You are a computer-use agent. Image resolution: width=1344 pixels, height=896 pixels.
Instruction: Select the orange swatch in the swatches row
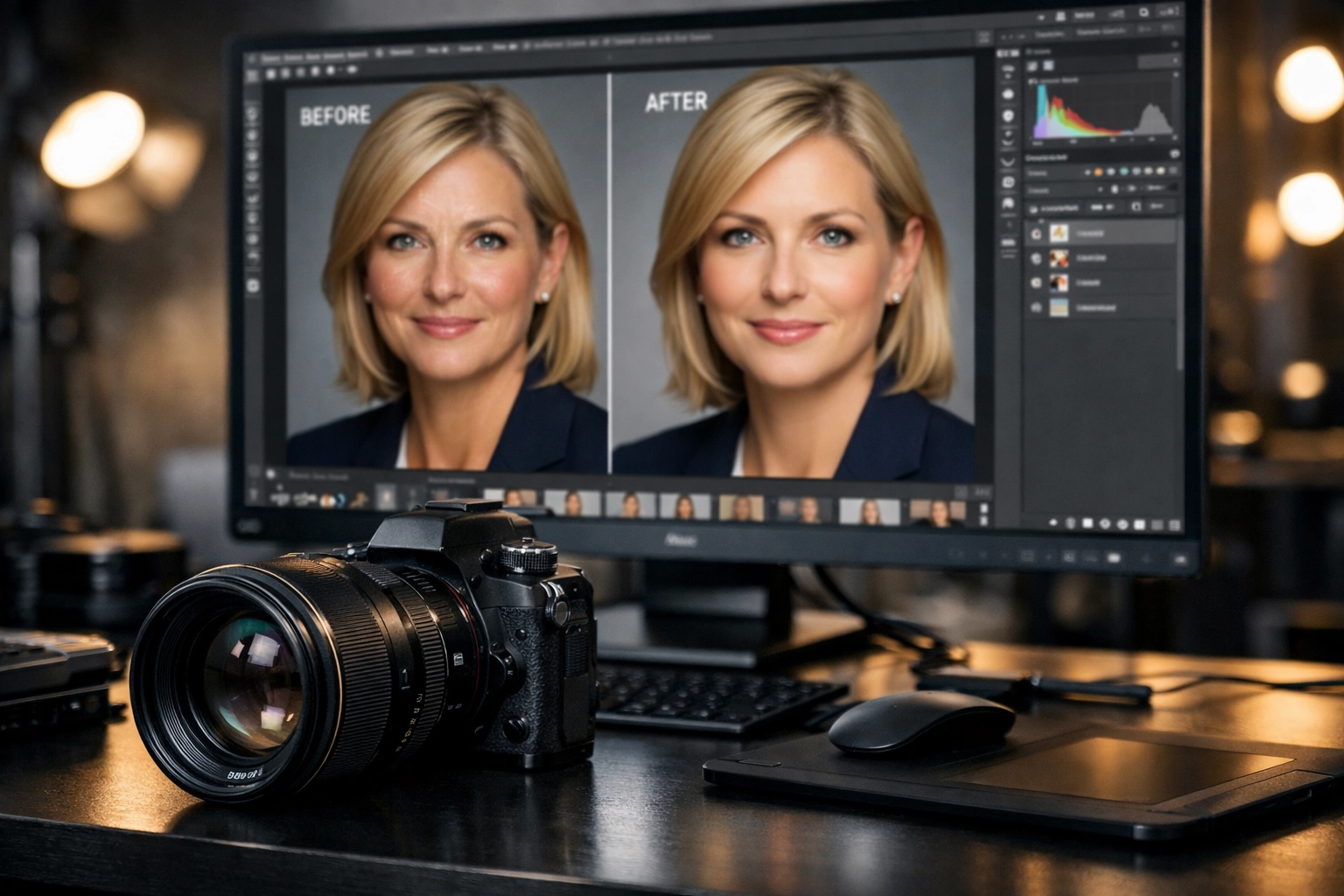tap(1098, 171)
